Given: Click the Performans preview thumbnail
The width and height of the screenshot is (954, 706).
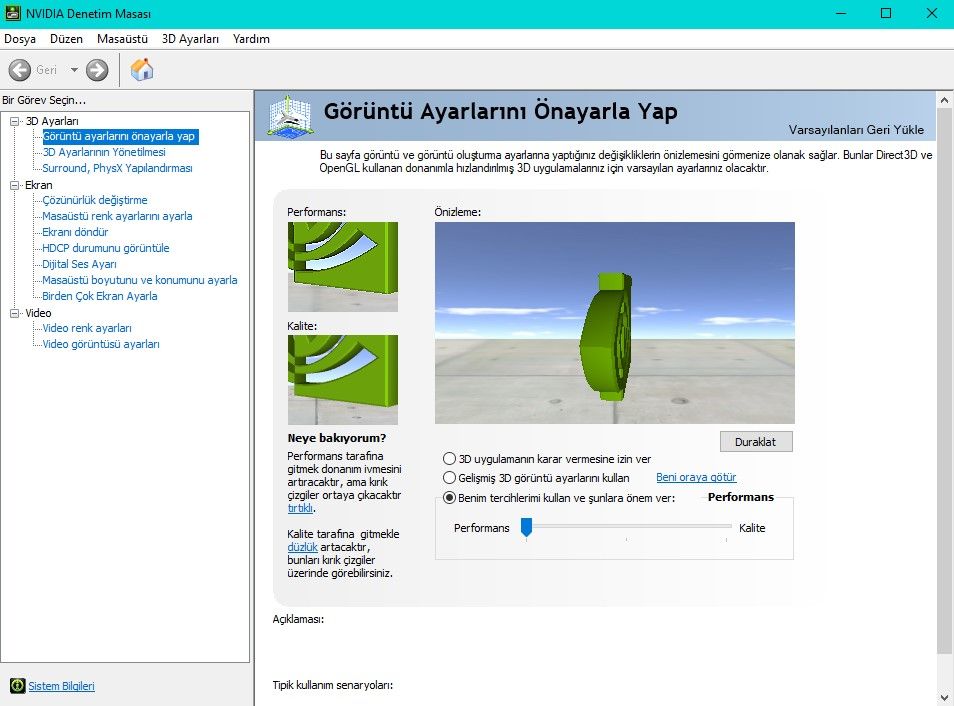Looking at the screenshot, I should [x=343, y=267].
